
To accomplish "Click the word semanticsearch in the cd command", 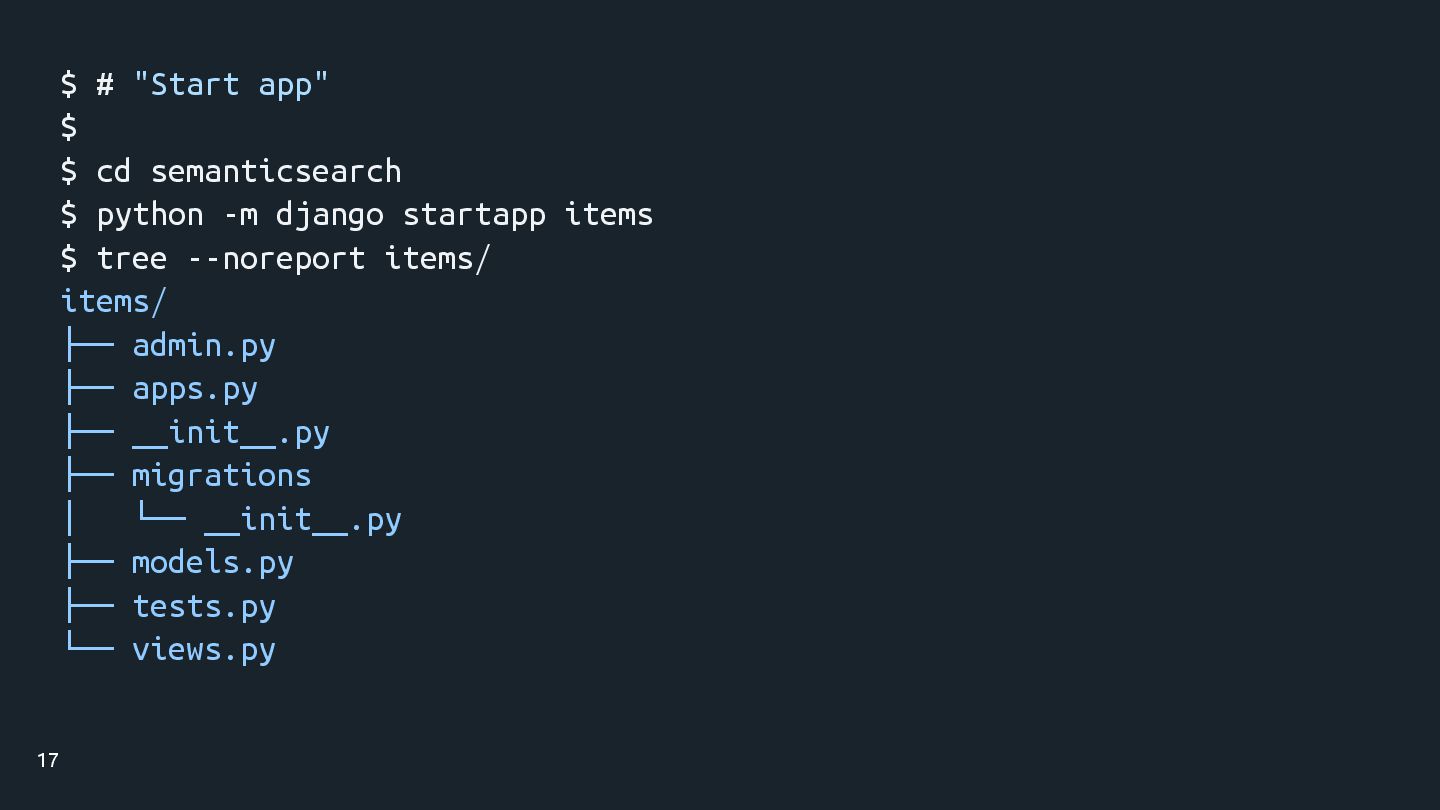I will 276,171.
